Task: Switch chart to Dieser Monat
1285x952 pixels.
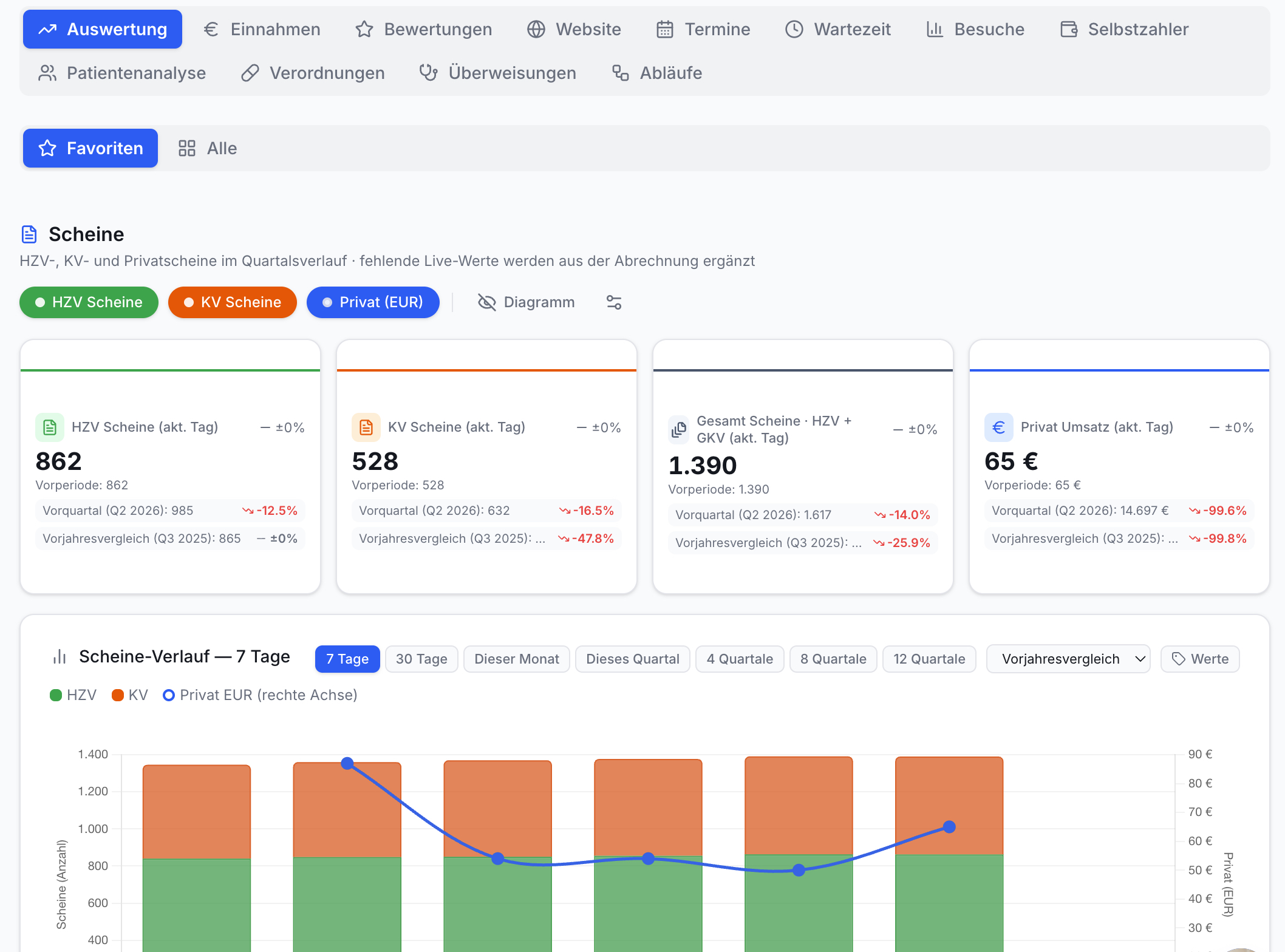Action: 517,659
